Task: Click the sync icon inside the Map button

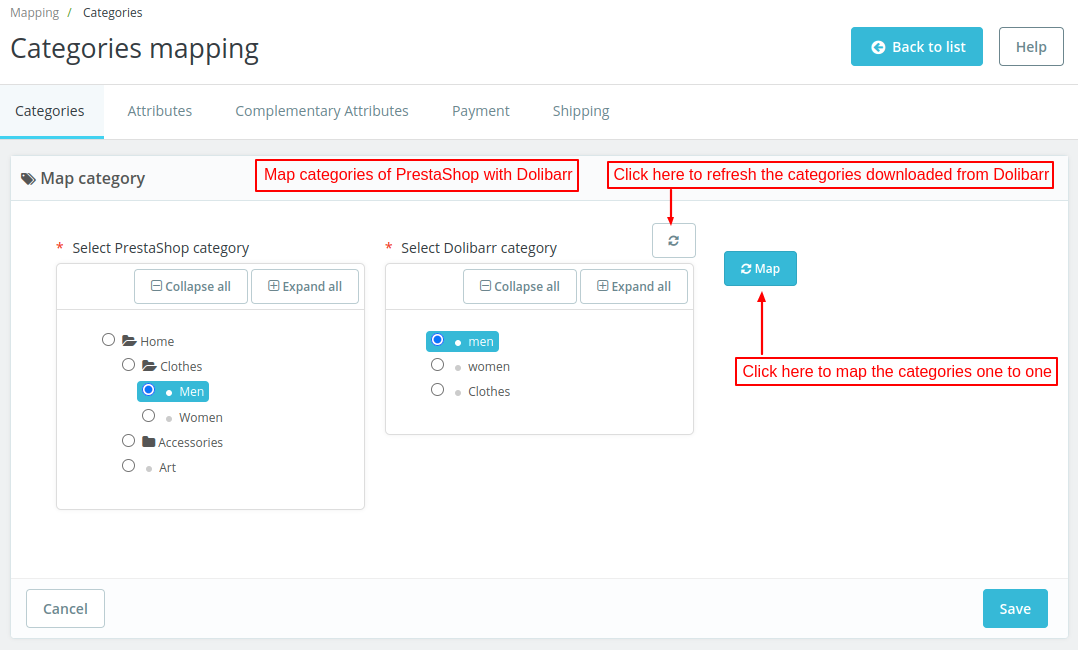Action: pyautogui.click(x=746, y=269)
